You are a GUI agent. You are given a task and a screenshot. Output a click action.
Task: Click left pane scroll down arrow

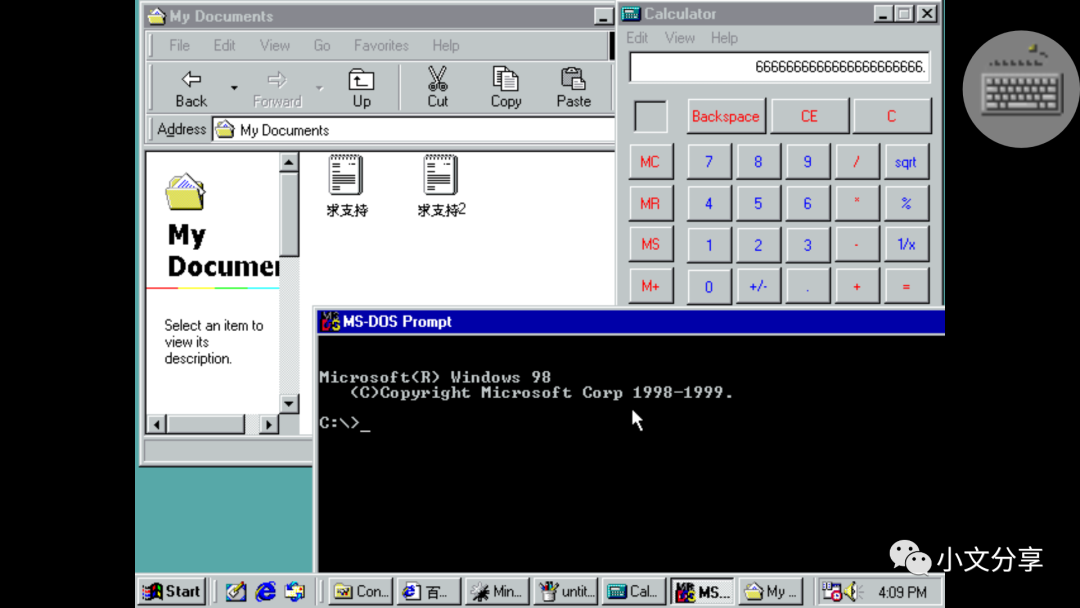click(x=289, y=403)
